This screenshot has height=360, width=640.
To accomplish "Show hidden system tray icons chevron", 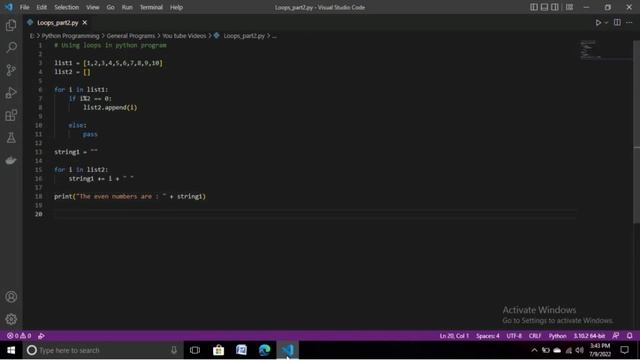I will click(x=534, y=350).
